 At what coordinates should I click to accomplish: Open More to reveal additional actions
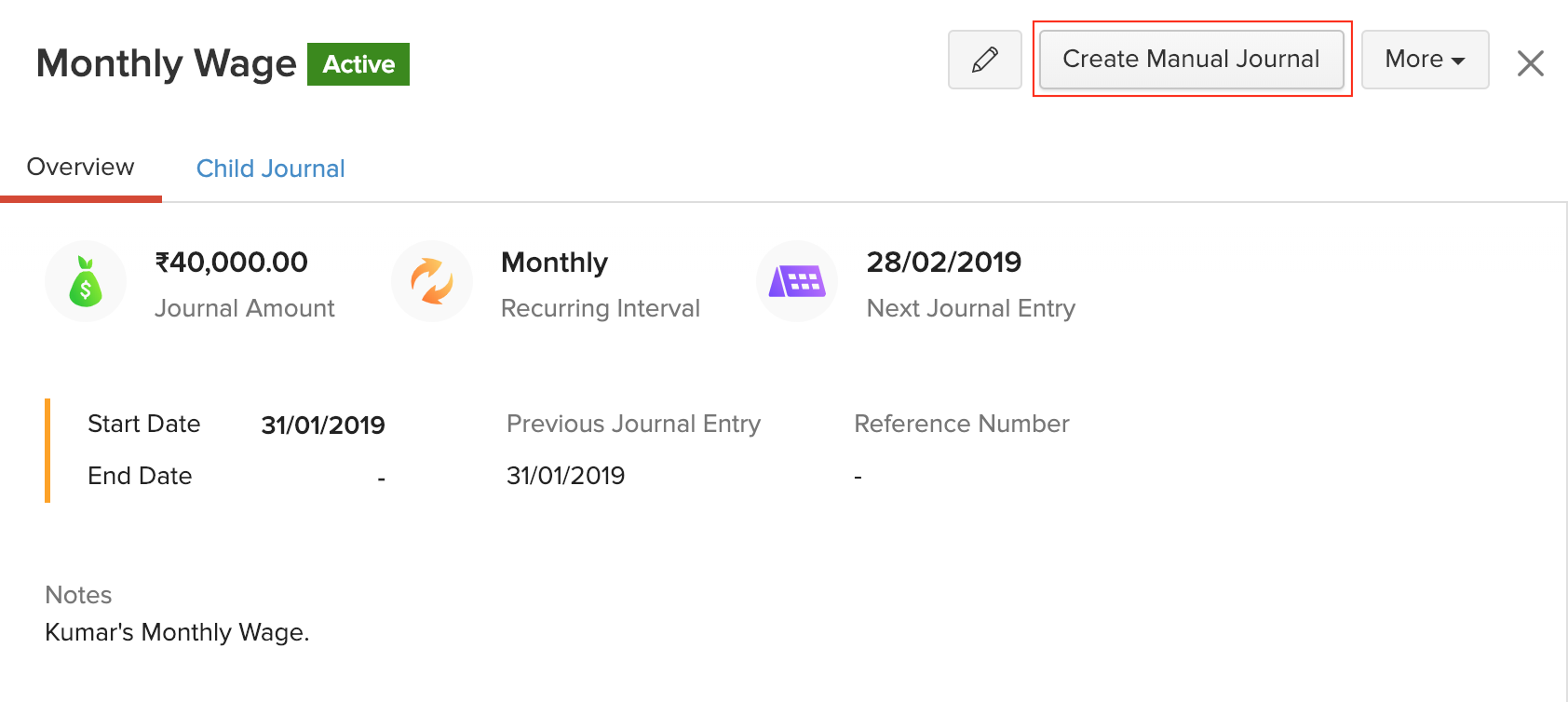click(x=1425, y=60)
